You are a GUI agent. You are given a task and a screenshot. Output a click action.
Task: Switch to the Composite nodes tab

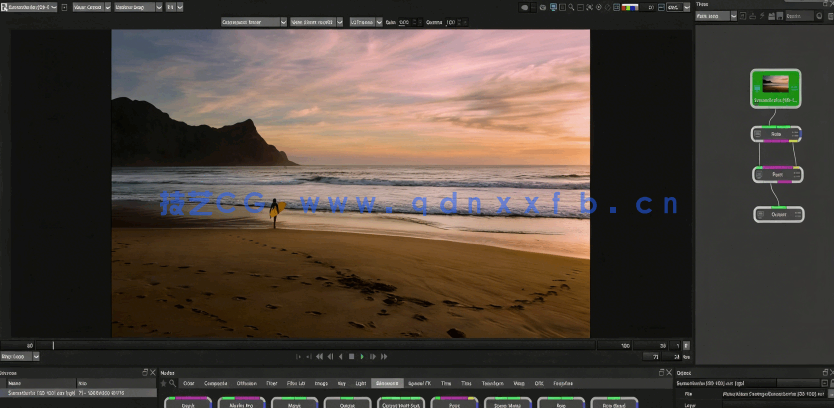tap(215, 383)
